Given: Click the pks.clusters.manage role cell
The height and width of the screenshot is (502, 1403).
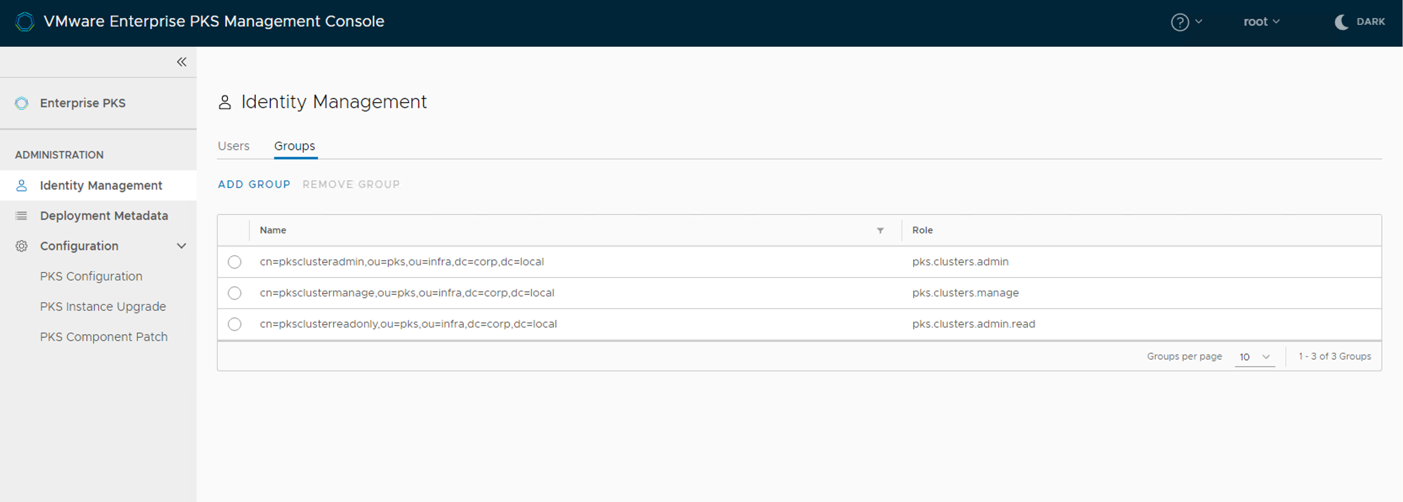Looking at the screenshot, I should click(965, 293).
